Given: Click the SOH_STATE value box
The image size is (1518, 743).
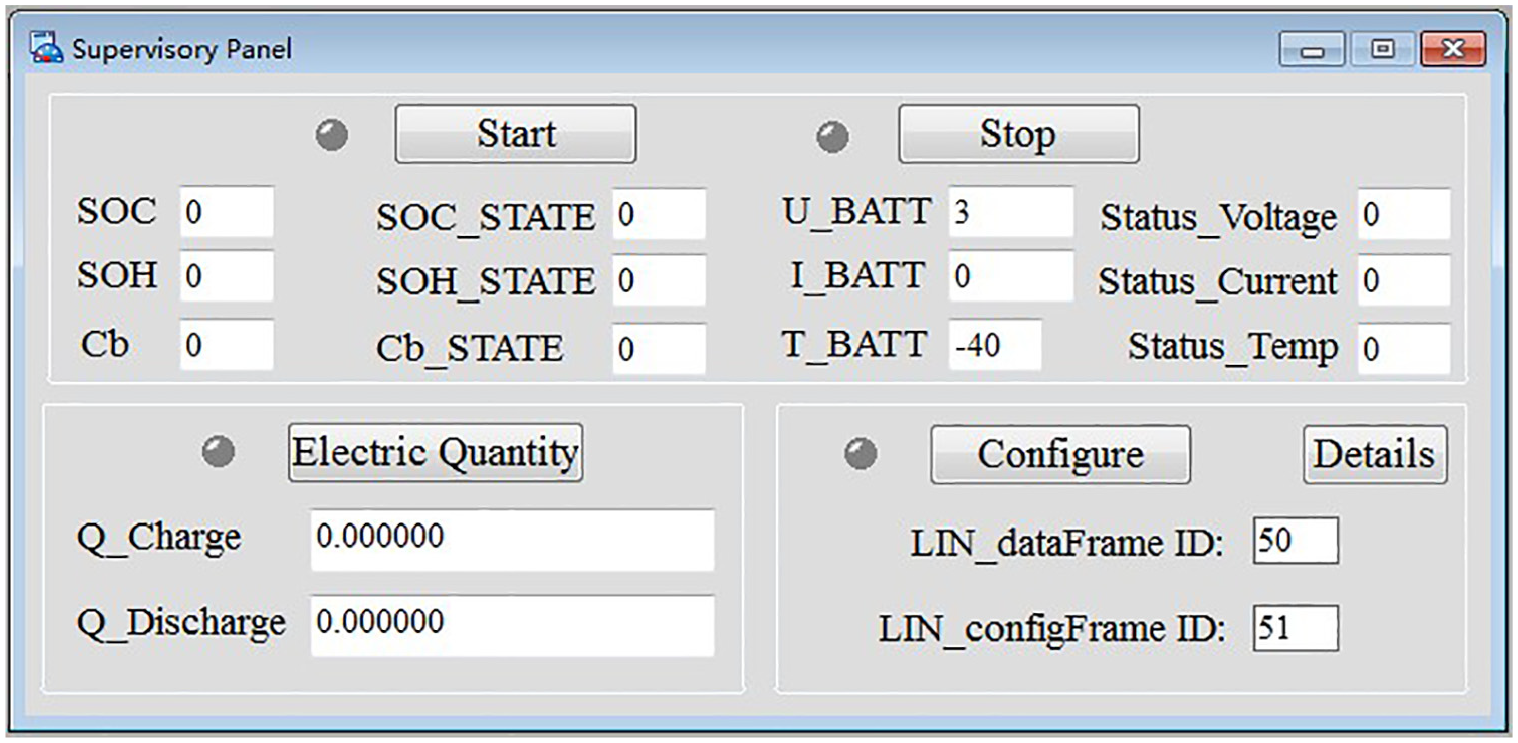Looking at the screenshot, I should click(x=659, y=280).
